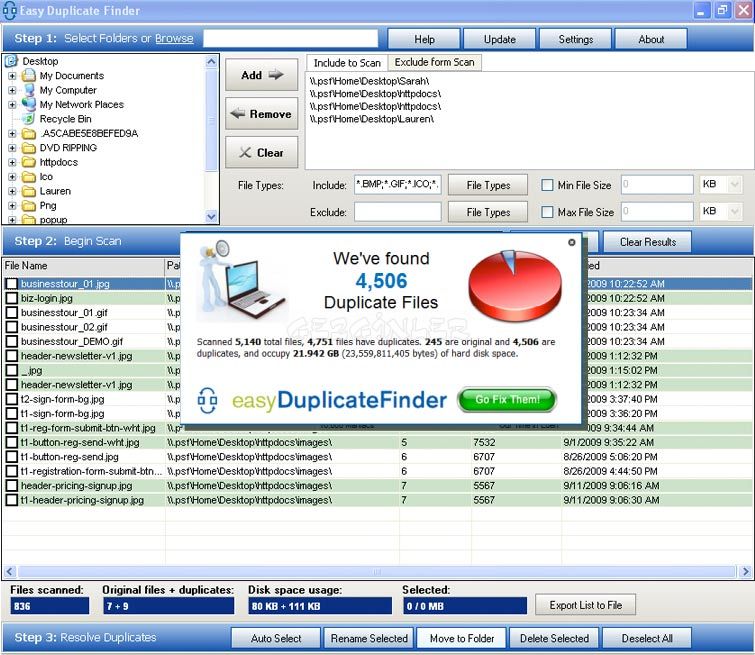This screenshot has height=655, width=755.
Task: Expand the Png folder node
Action: [13, 206]
